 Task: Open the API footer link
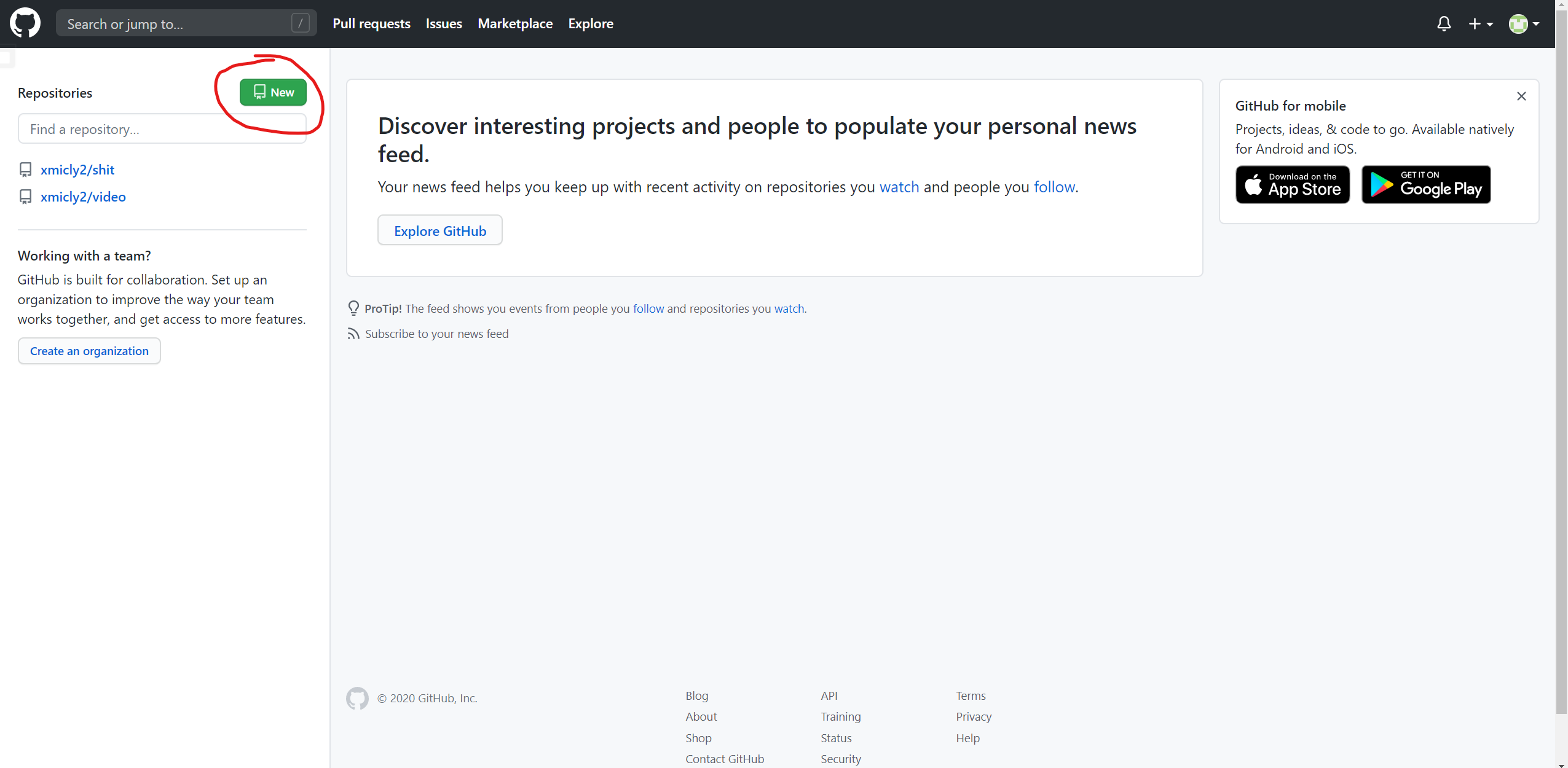click(829, 696)
